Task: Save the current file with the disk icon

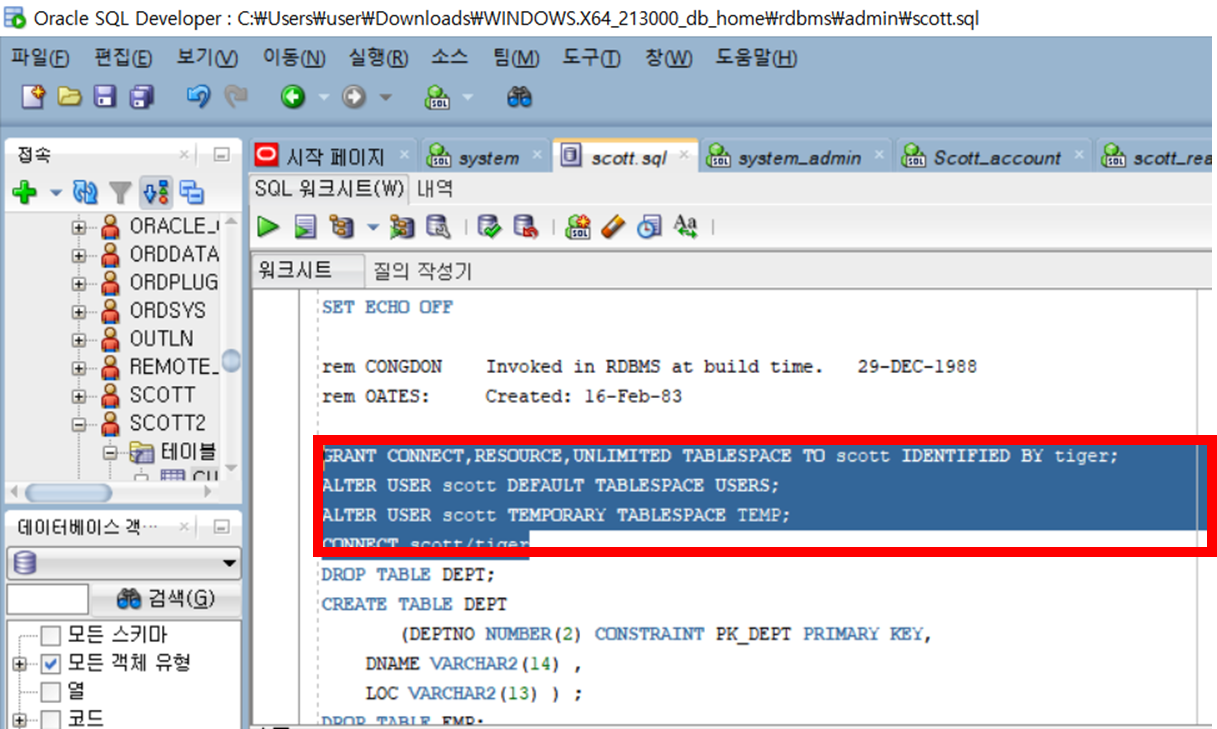Action: coord(105,96)
